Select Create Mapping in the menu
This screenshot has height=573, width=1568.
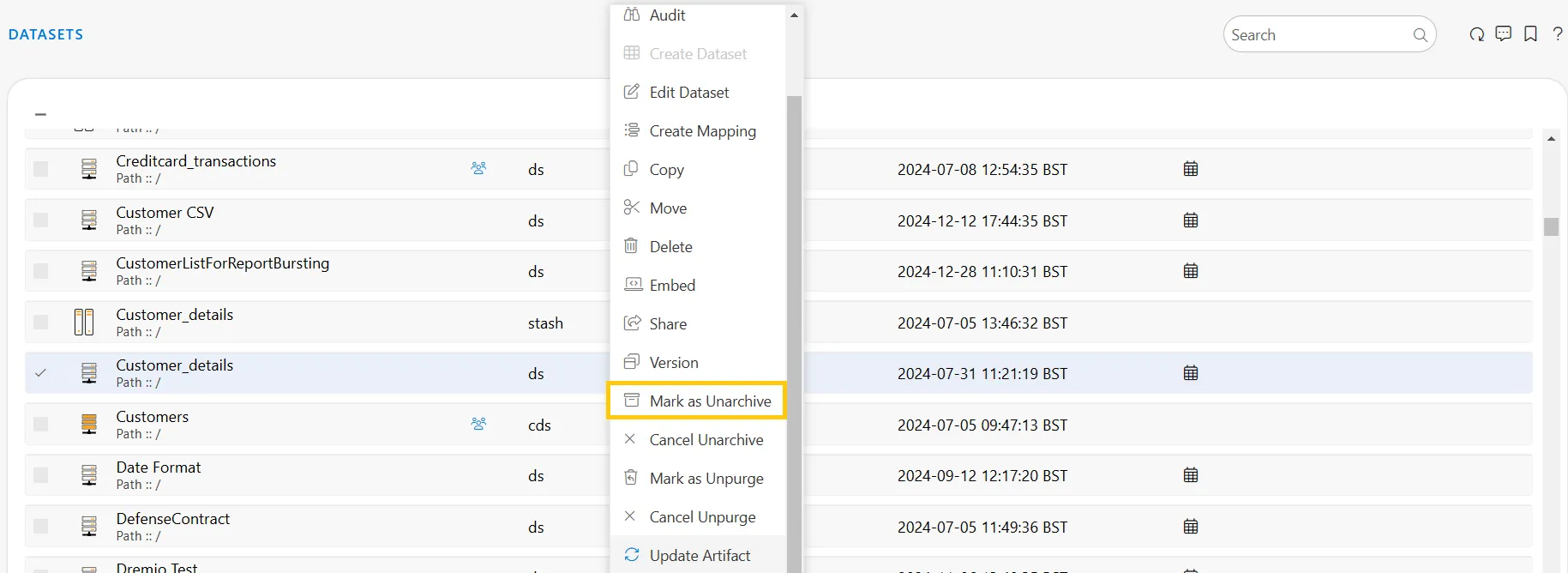[698, 130]
